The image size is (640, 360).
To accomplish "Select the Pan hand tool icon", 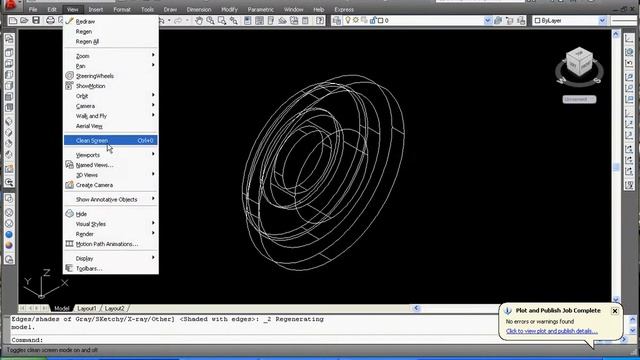I will click(x=199, y=20).
